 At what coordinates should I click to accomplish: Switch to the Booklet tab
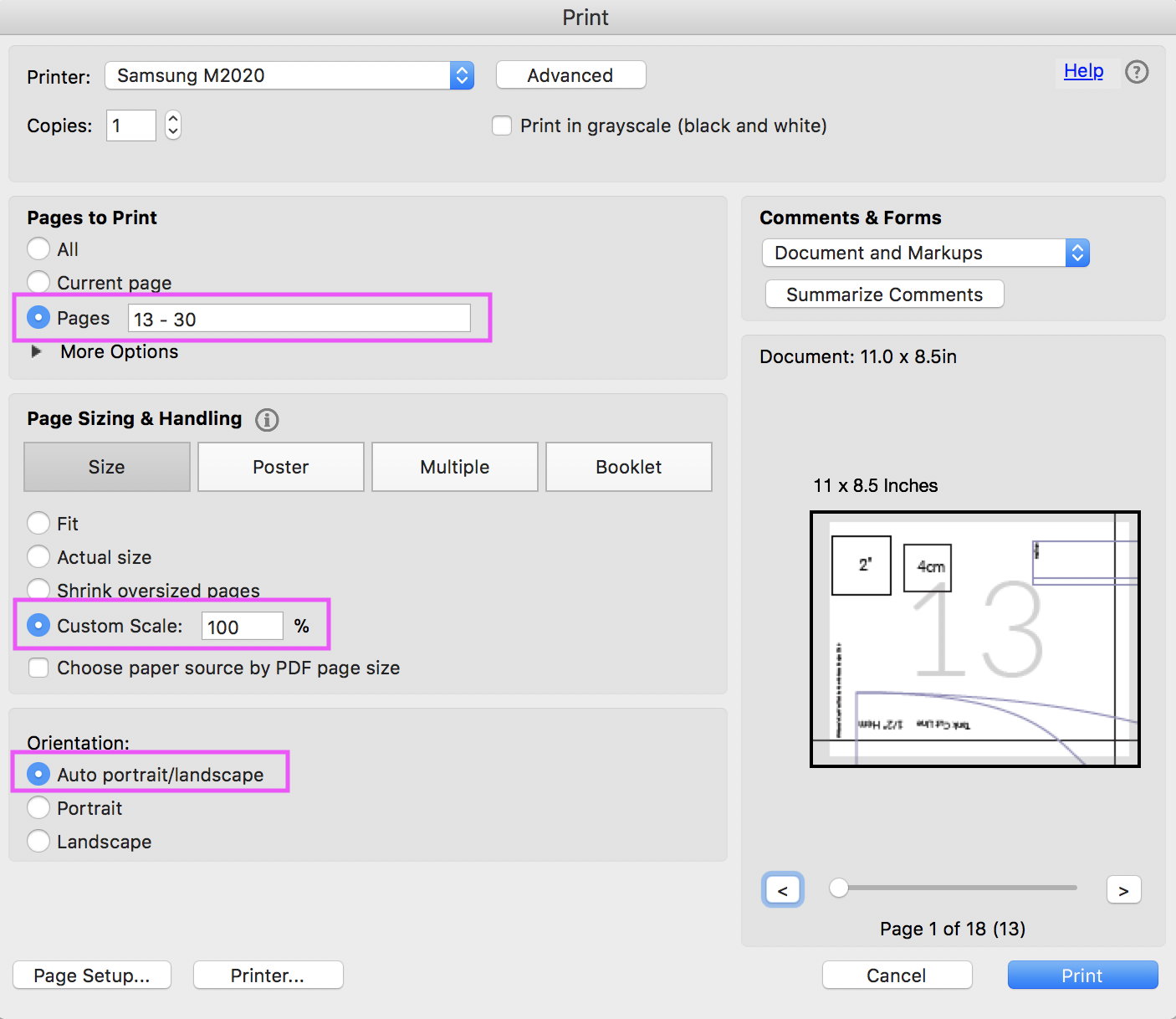click(x=628, y=467)
